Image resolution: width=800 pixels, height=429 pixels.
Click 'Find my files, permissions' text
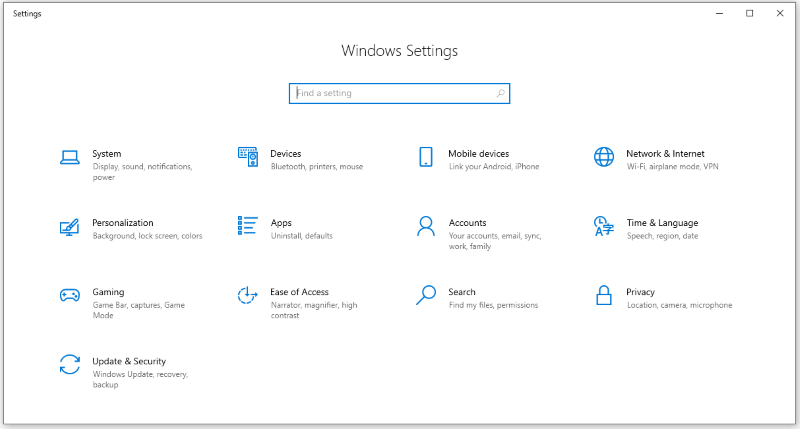(x=493, y=305)
